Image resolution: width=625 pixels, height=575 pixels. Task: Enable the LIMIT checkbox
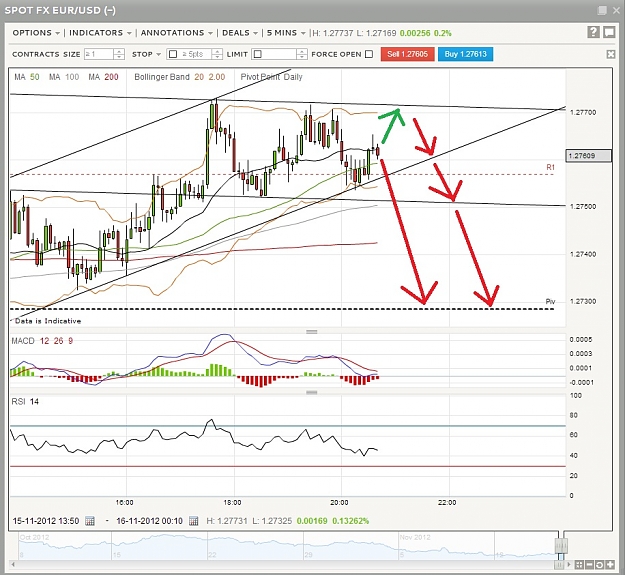[257, 54]
